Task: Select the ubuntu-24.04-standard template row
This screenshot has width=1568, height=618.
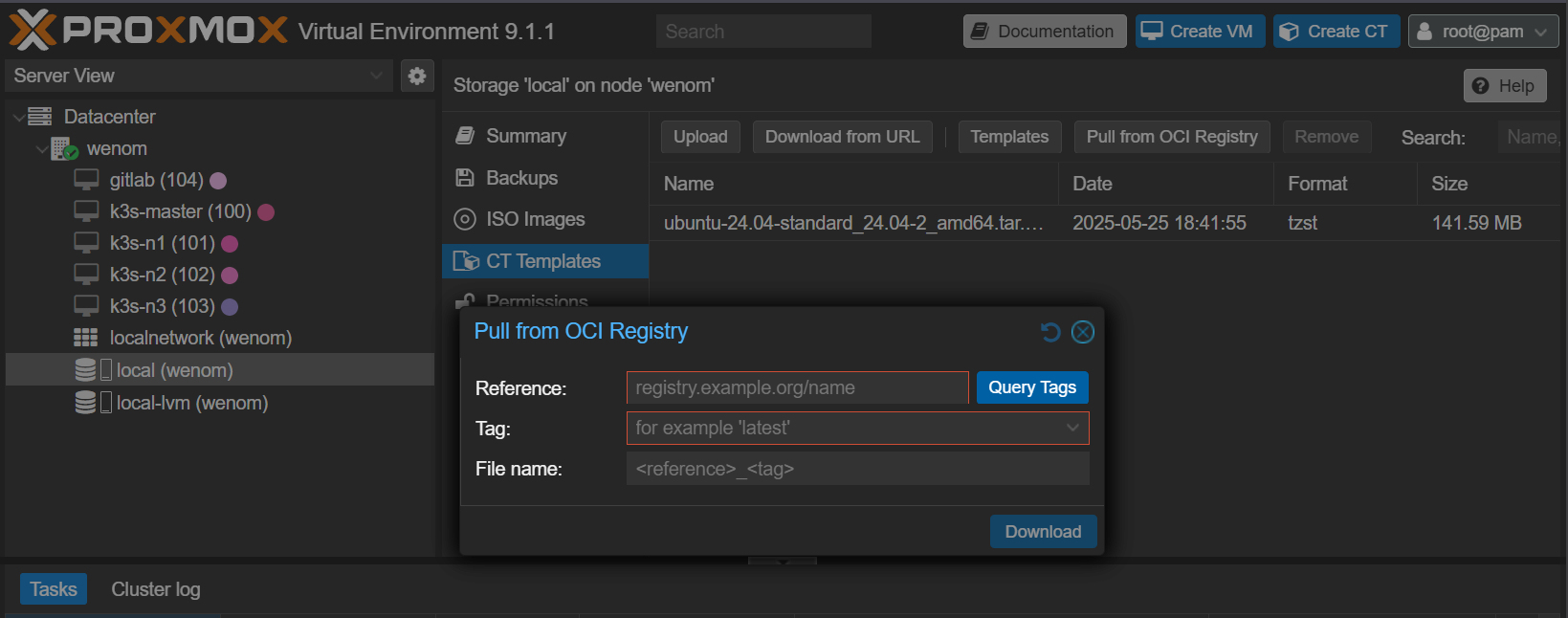Action: point(852,223)
